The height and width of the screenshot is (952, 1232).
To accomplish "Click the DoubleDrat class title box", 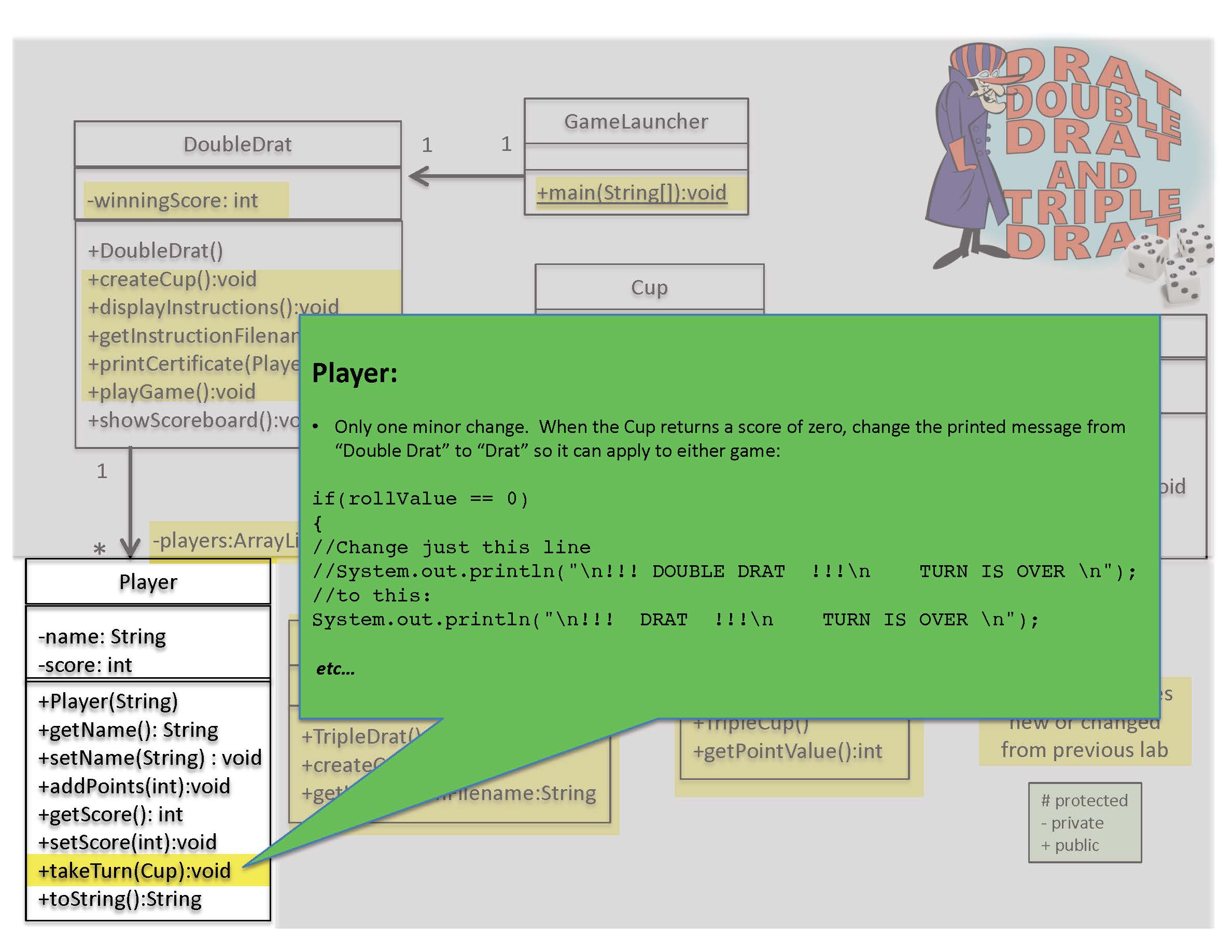I will point(237,144).
